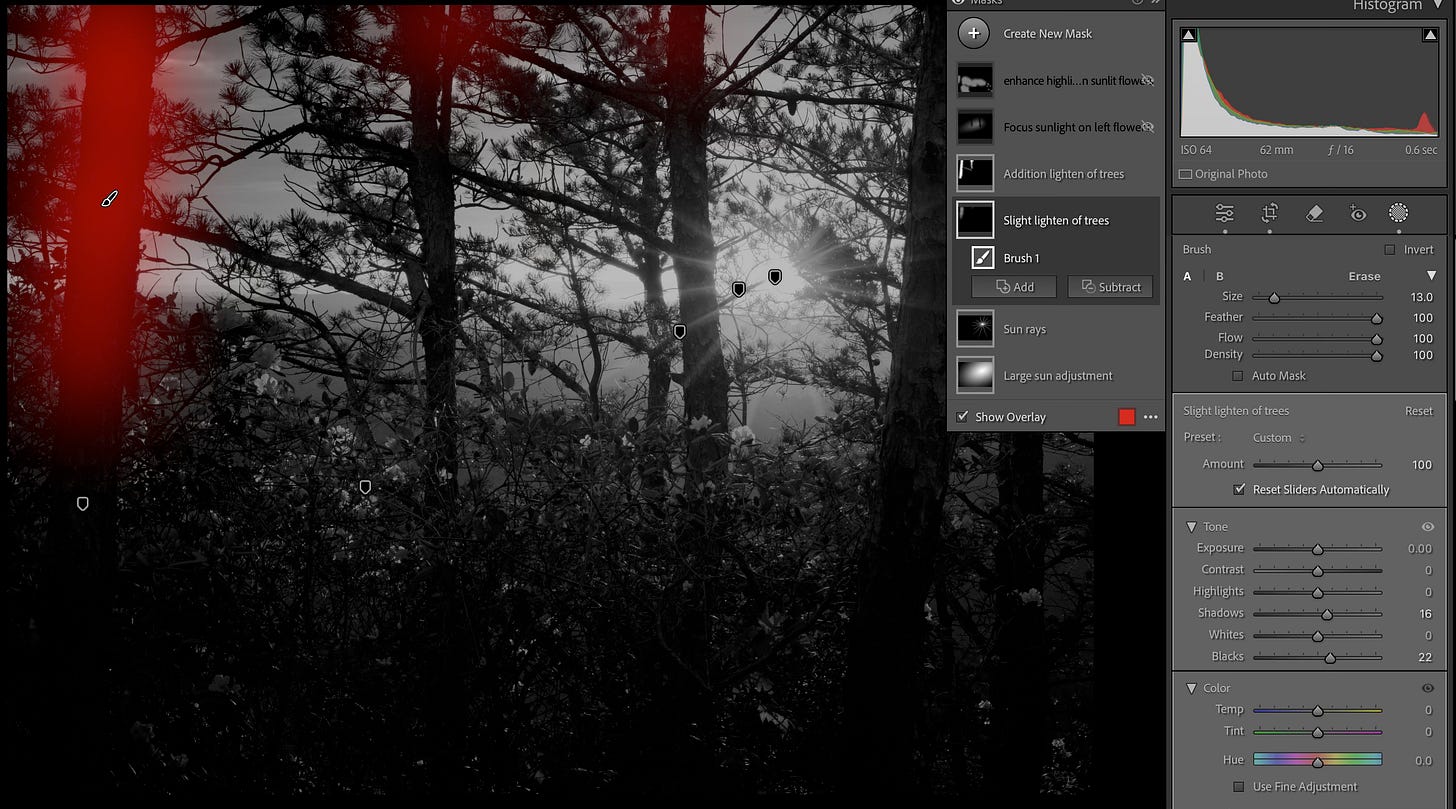Enable the Original Photo checkbox
Screen dimensions: 1456x809
1185,174
